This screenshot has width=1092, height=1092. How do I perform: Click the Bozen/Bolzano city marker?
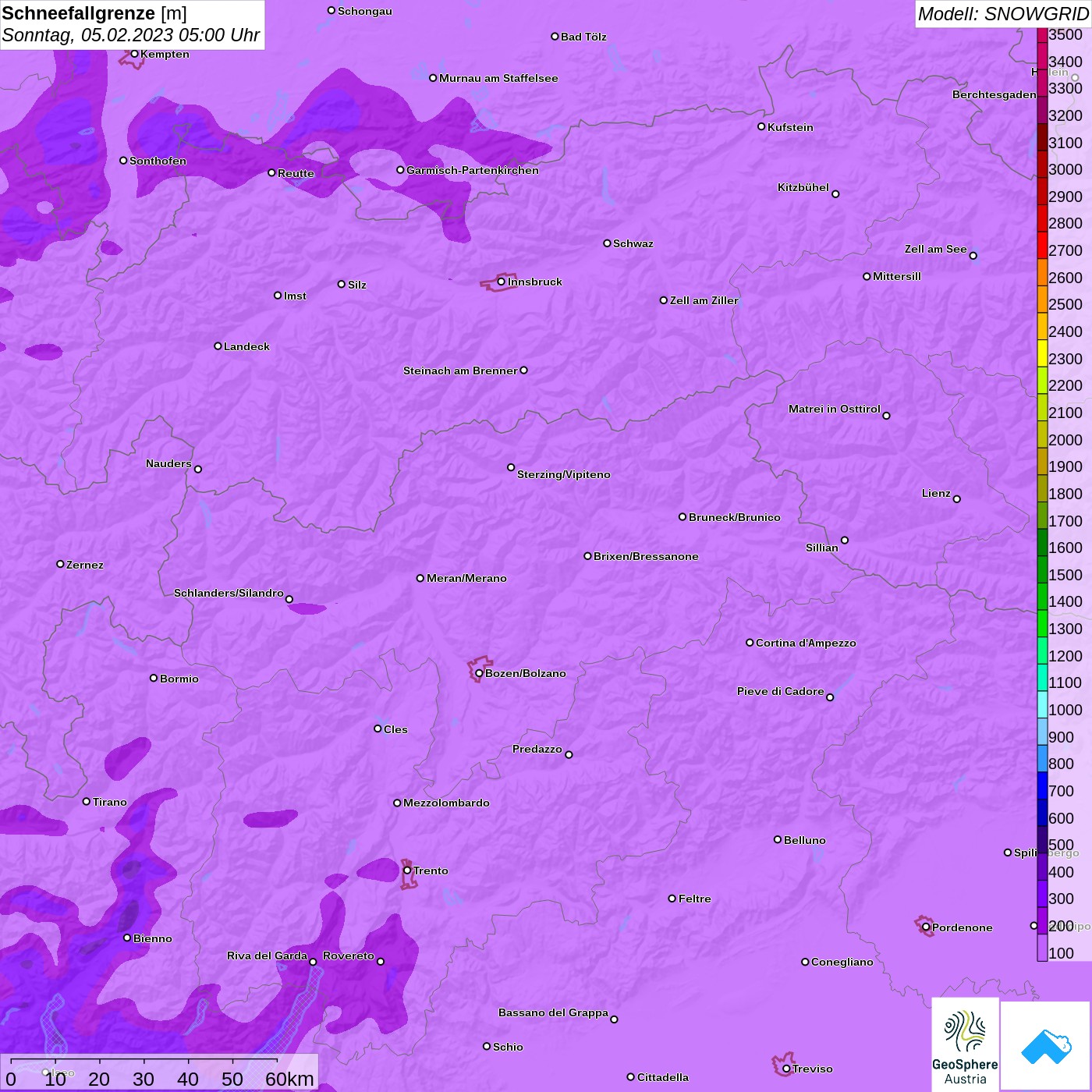click(479, 673)
